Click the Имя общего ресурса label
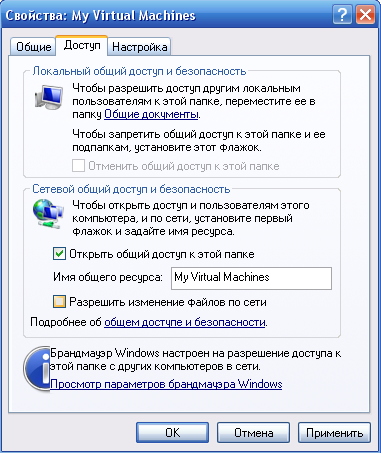The image size is (381, 453). [x=108, y=277]
